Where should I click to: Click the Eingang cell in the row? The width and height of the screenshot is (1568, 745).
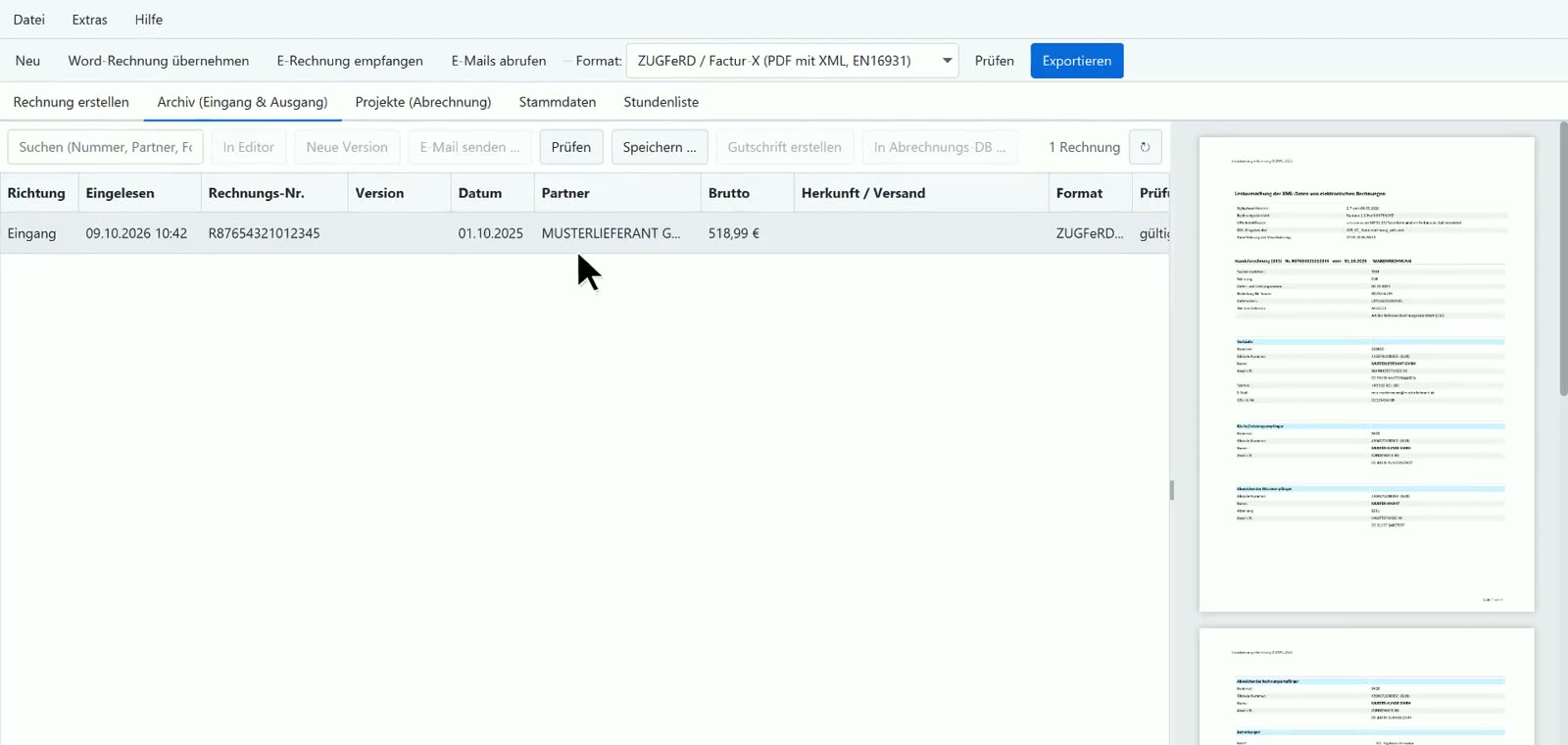(32, 233)
